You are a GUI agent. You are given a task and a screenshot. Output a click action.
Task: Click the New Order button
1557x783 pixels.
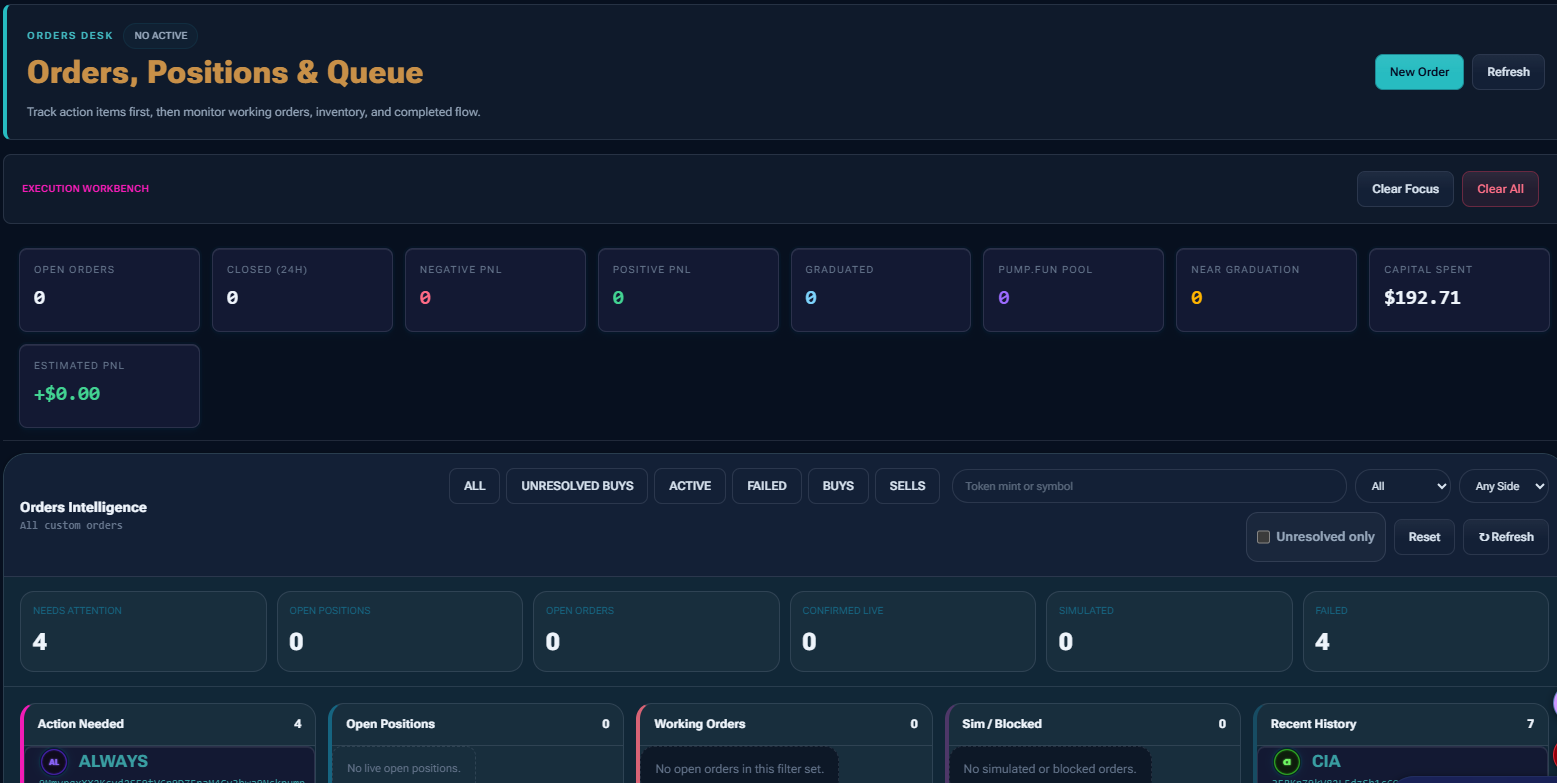point(1419,72)
